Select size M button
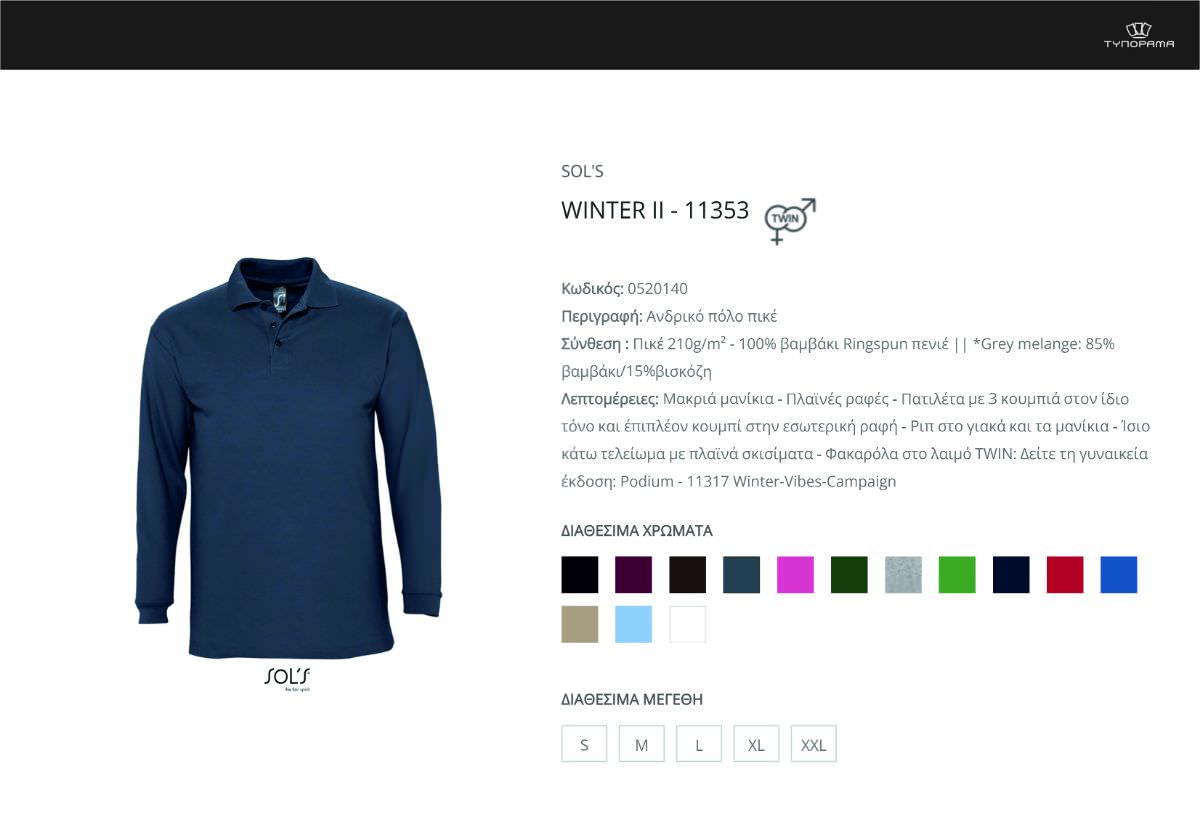 click(x=642, y=745)
